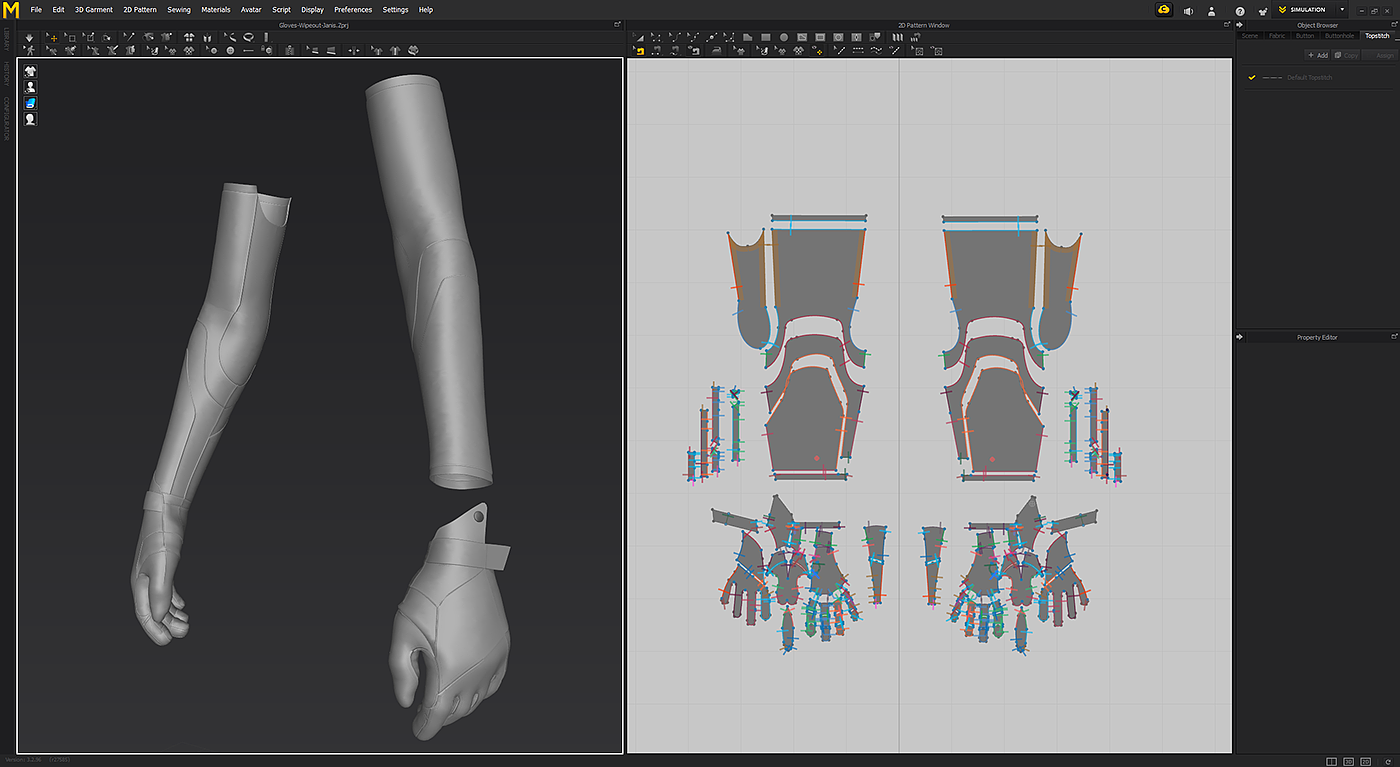Select the Rectangle pattern tool
Viewport: 1400px width, 767px height.
765,37
